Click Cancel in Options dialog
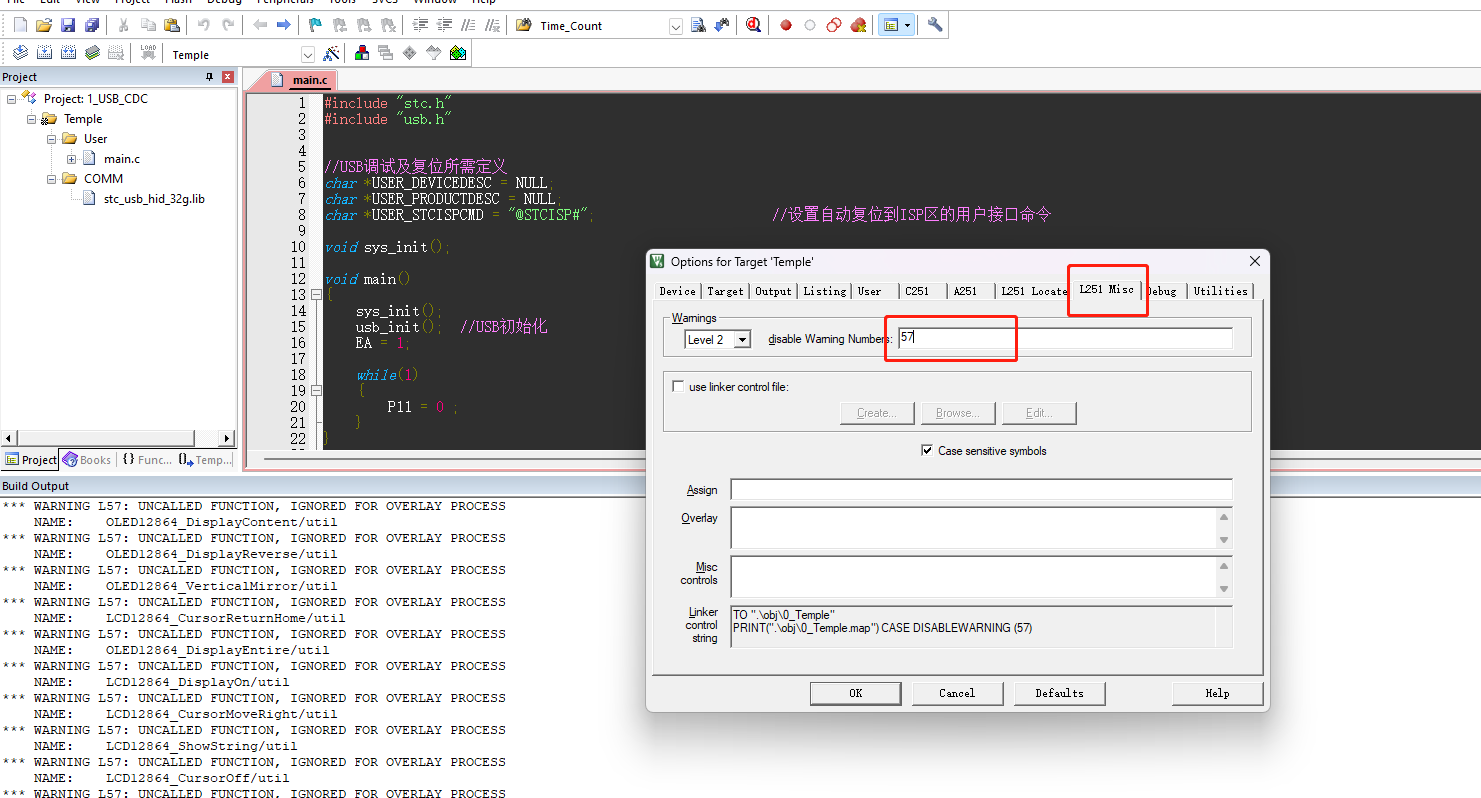This screenshot has height=798, width=1481. click(957, 693)
